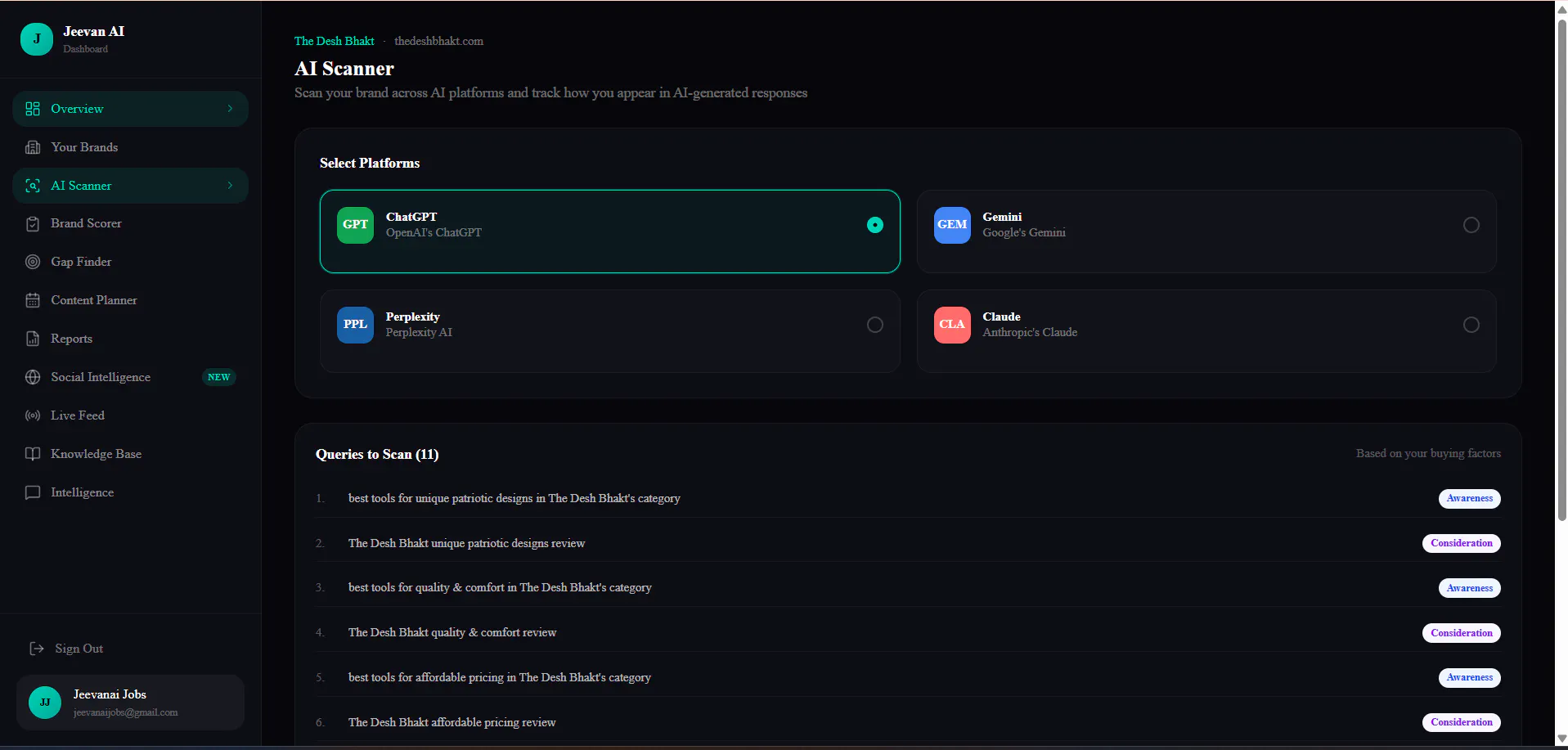Expand the Overview chevron arrow

pos(230,109)
